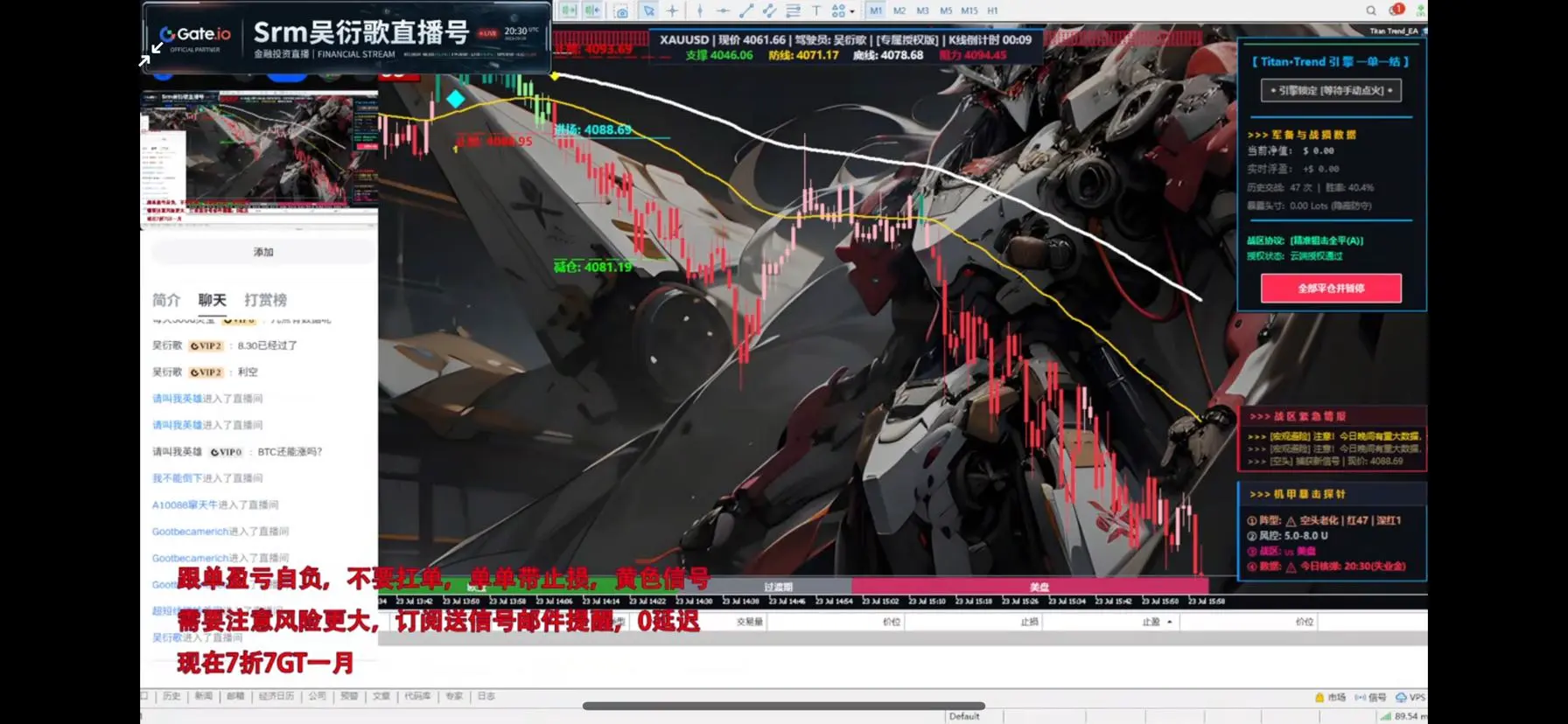The width and height of the screenshot is (1568, 724).
Task: Click the 利空 chat message by 吴衍歌
Action: tap(248, 372)
